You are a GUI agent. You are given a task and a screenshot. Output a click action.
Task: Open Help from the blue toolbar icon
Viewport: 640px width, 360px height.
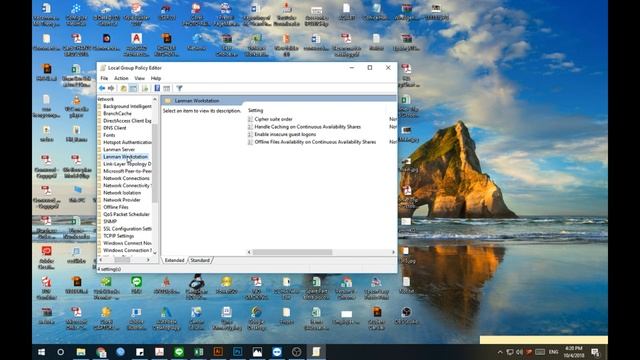pyautogui.click(x=157, y=88)
